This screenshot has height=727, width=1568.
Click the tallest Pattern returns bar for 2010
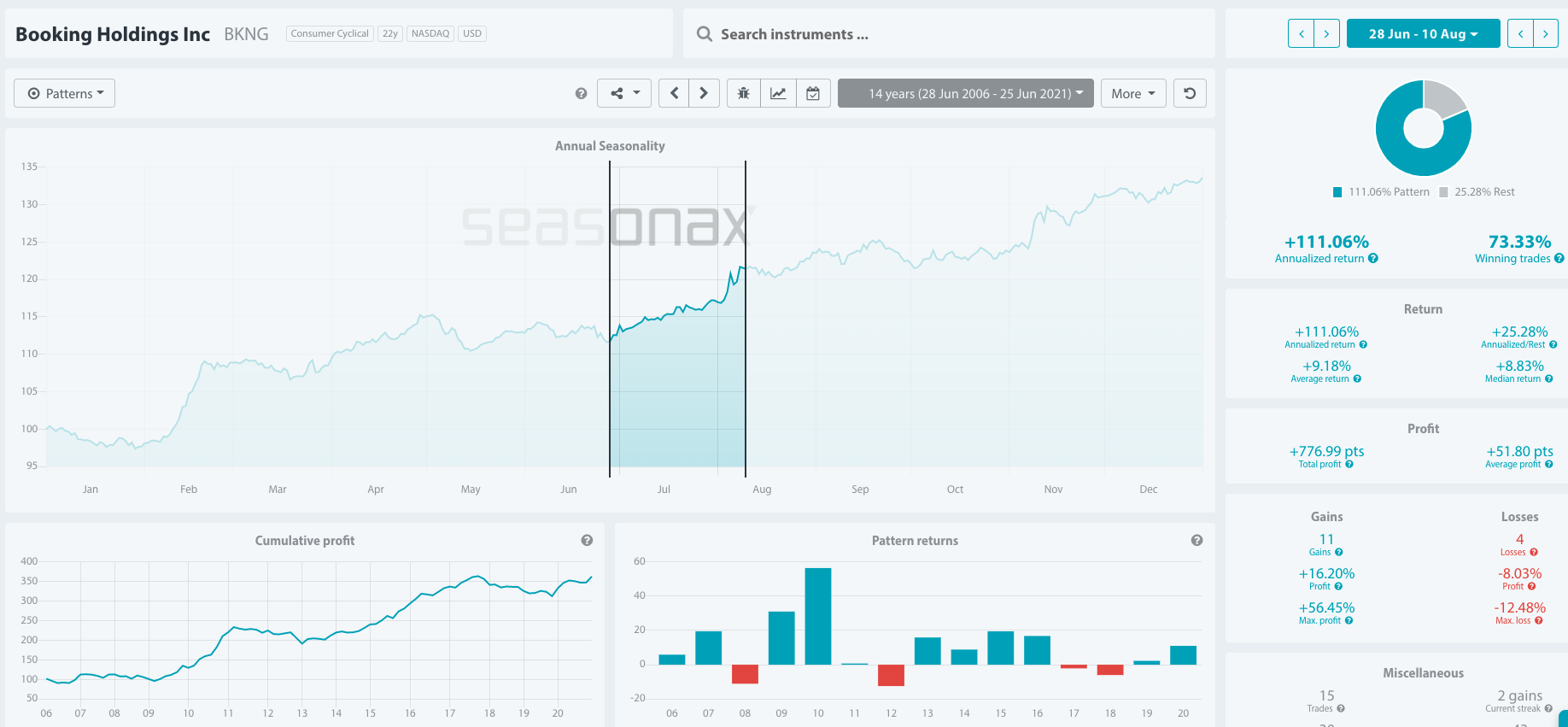[818, 616]
